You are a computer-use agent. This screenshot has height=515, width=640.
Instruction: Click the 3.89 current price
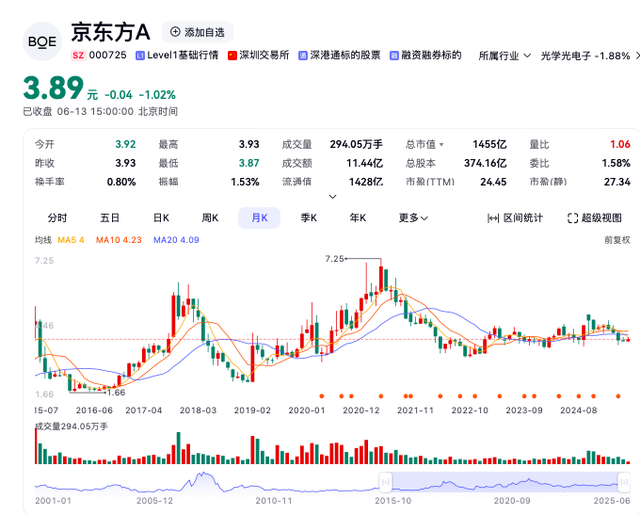(x=53, y=88)
